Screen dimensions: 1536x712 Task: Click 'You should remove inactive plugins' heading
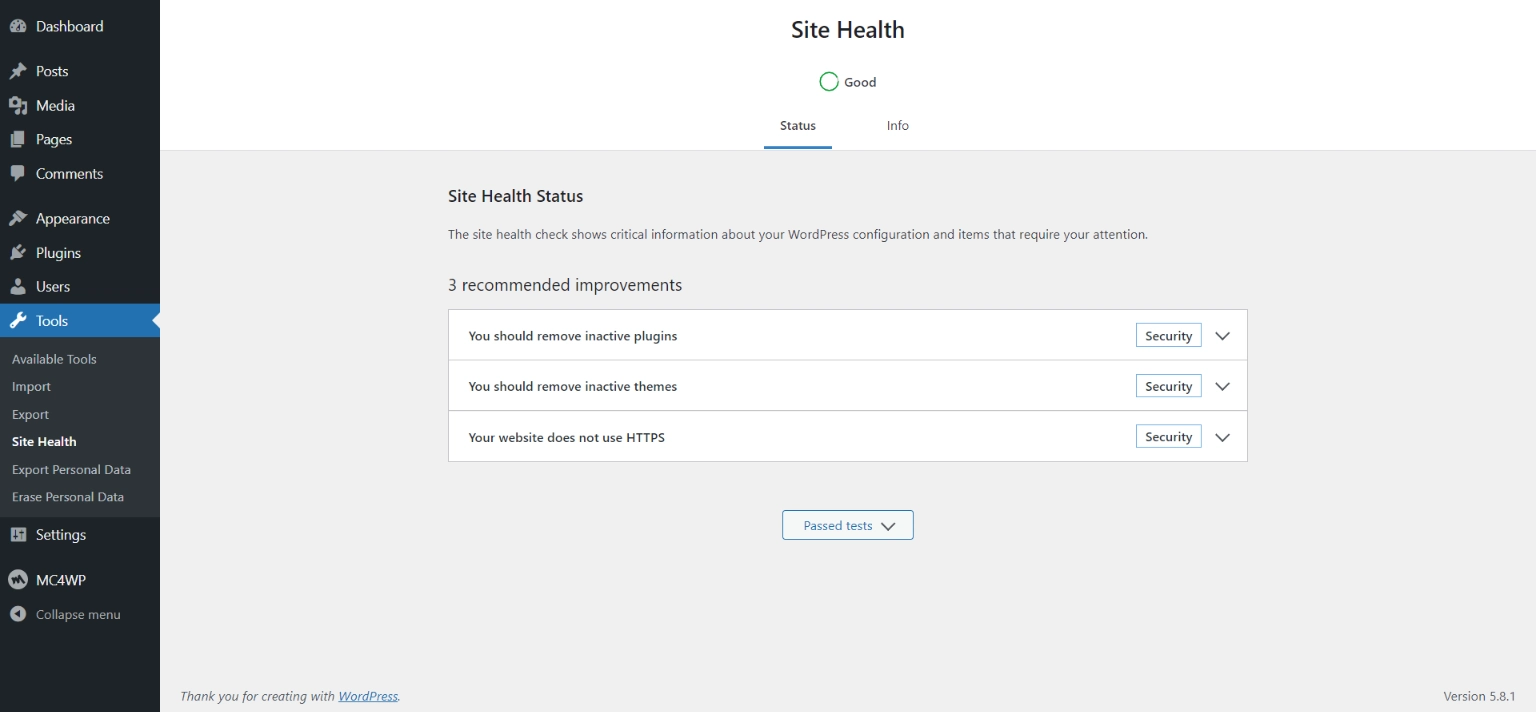coord(573,336)
